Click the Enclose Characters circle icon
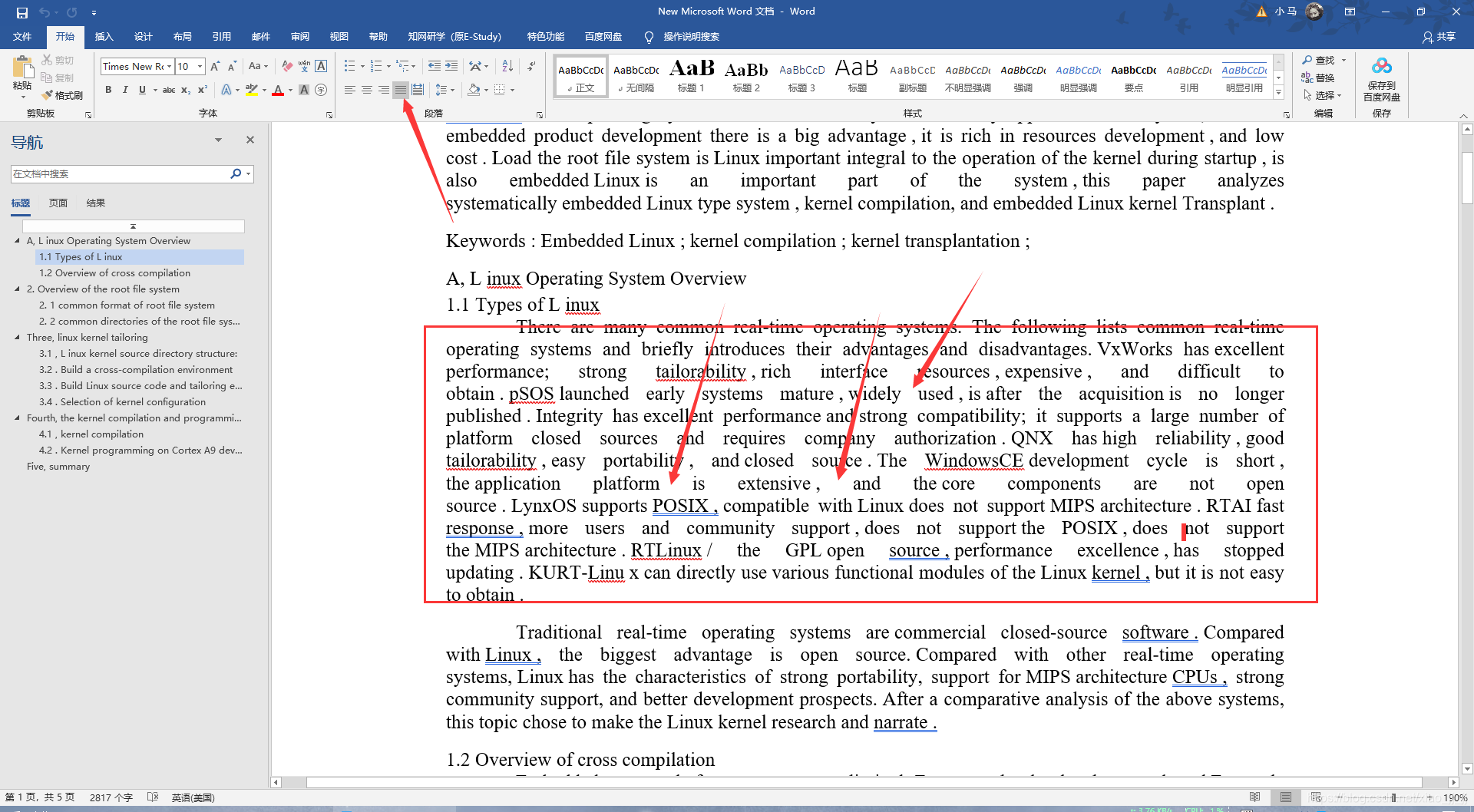The height and width of the screenshot is (812, 1474). click(321, 90)
